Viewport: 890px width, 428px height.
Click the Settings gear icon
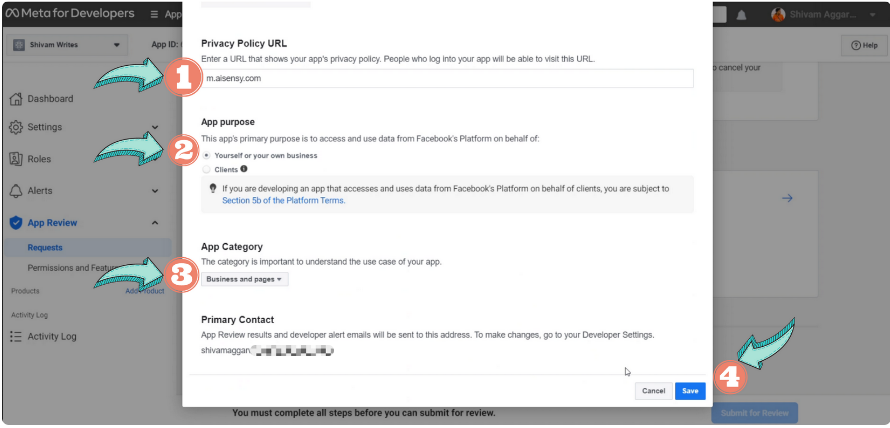16,128
